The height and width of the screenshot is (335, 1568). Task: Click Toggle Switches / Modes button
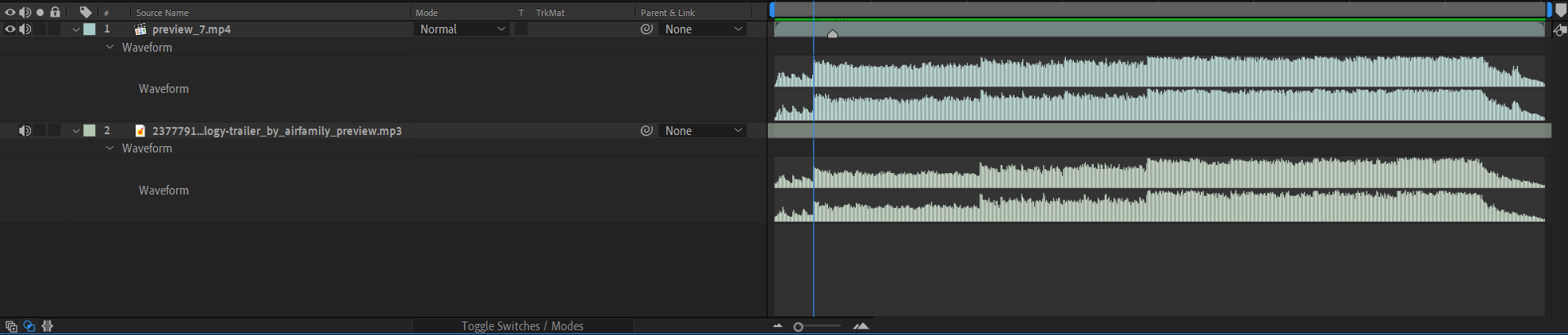click(523, 326)
